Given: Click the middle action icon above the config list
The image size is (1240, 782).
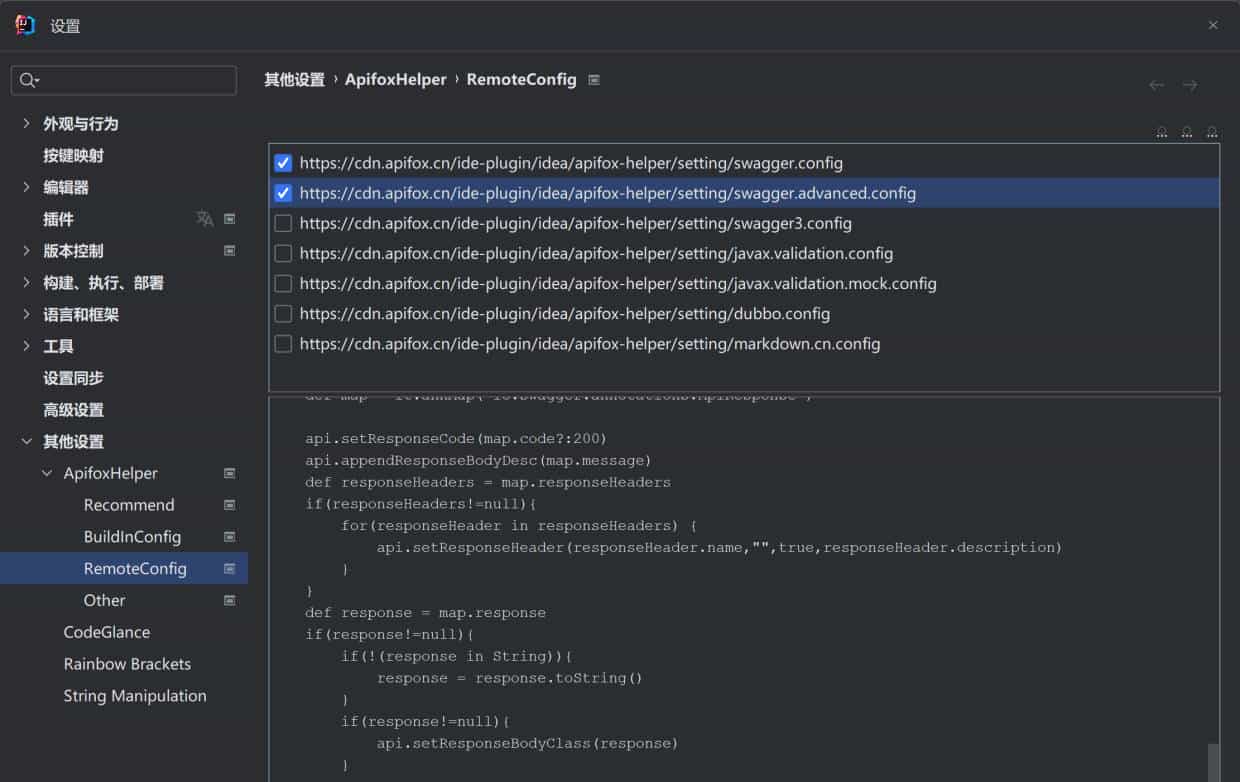Looking at the screenshot, I should (x=1187, y=132).
